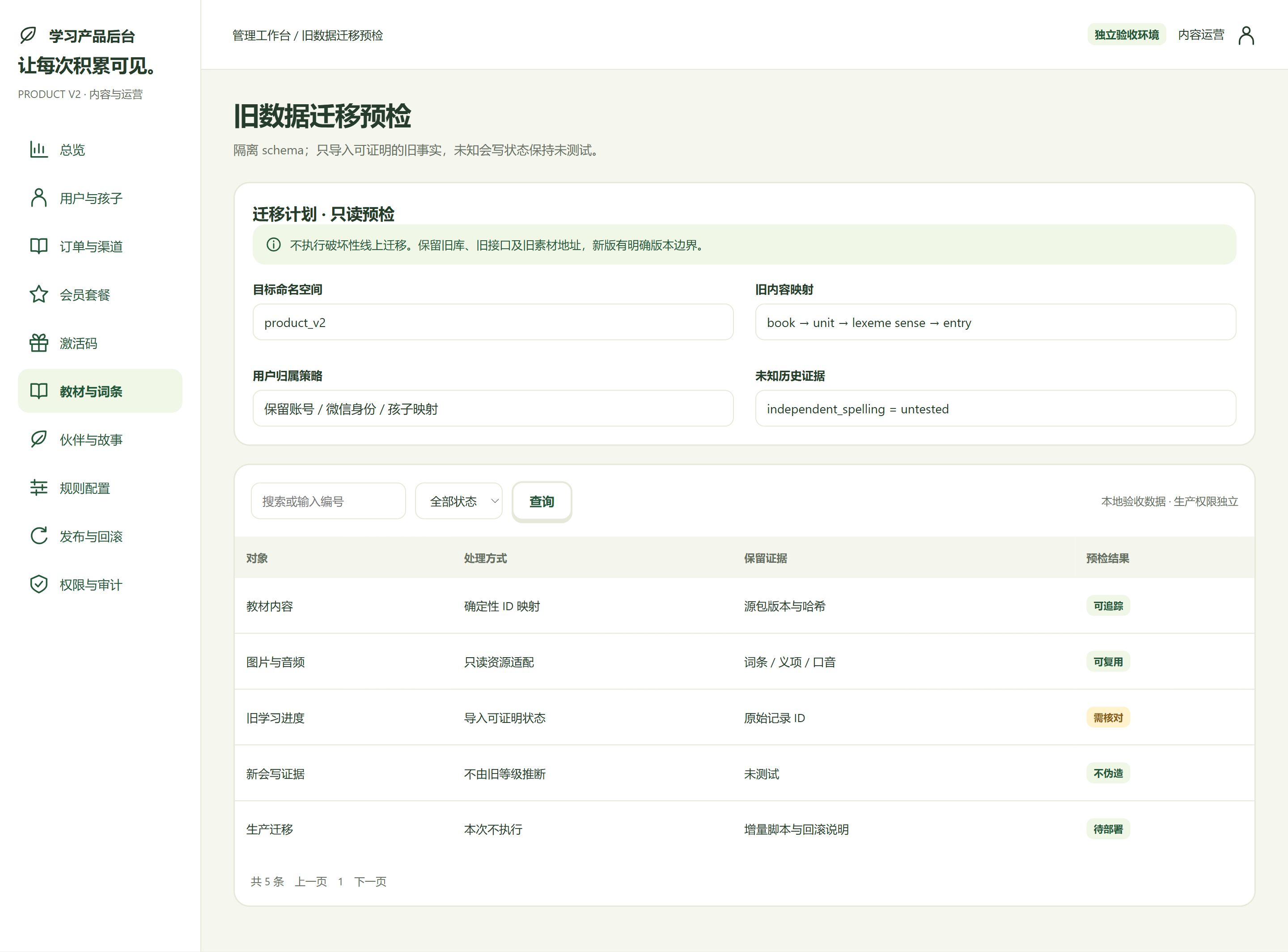Click the 目标命名空间 field with product_v2
Screen dimensions: 1288x952
pos(493,322)
